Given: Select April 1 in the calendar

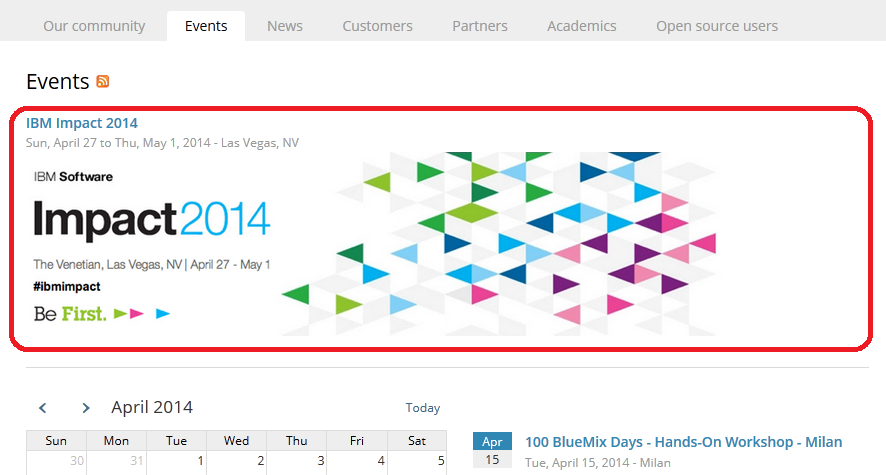Looking at the screenshot, I should coord(177,463).
